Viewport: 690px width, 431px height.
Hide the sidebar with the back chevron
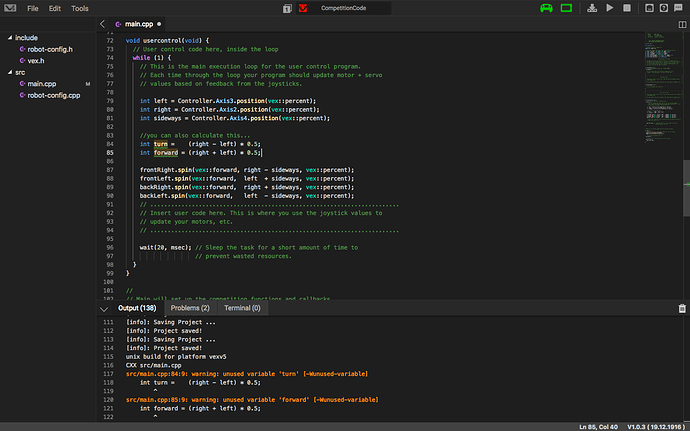pos(103,24)
